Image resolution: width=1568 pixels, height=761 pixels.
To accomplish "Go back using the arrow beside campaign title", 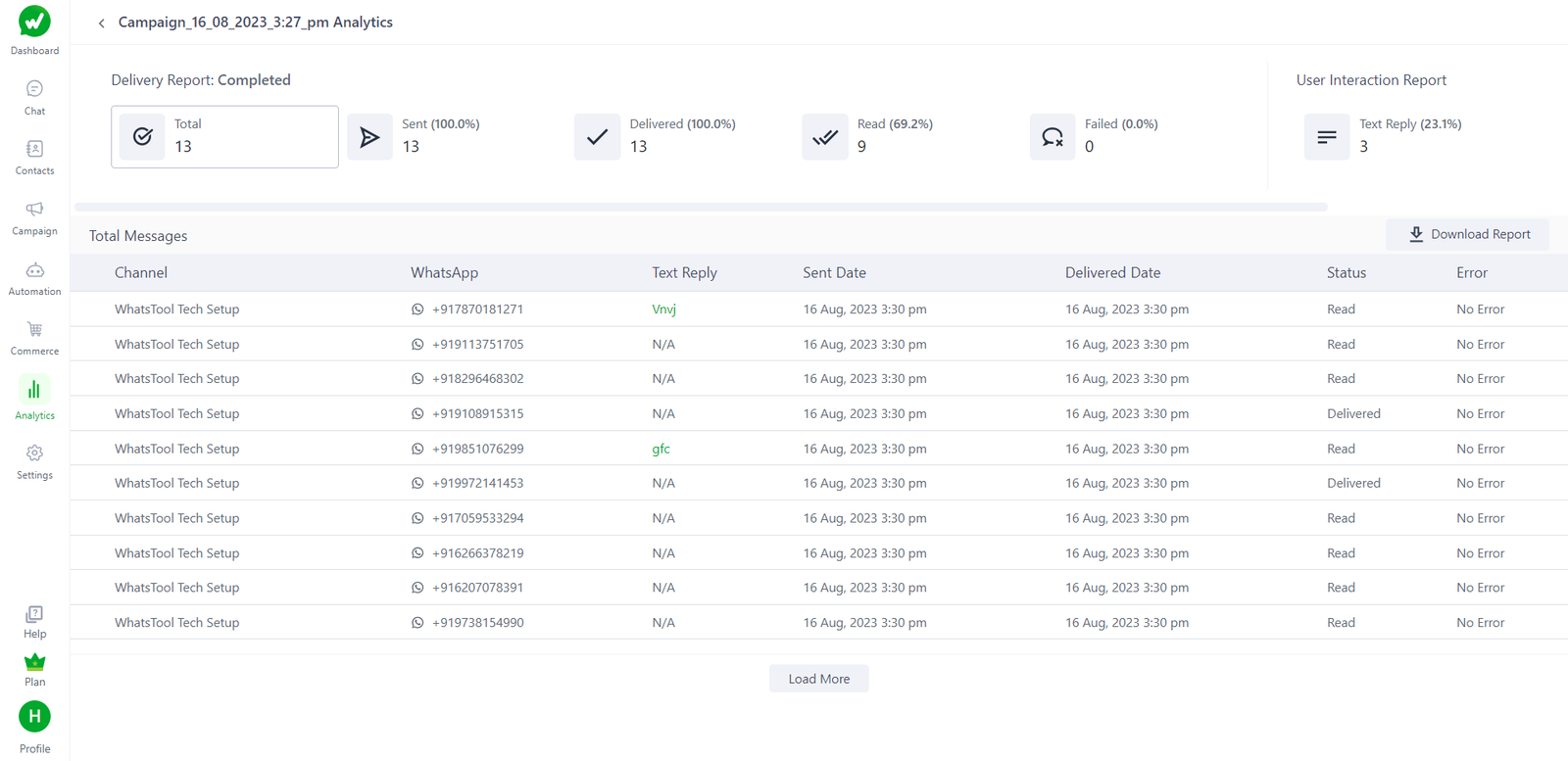I will [101, 23].
